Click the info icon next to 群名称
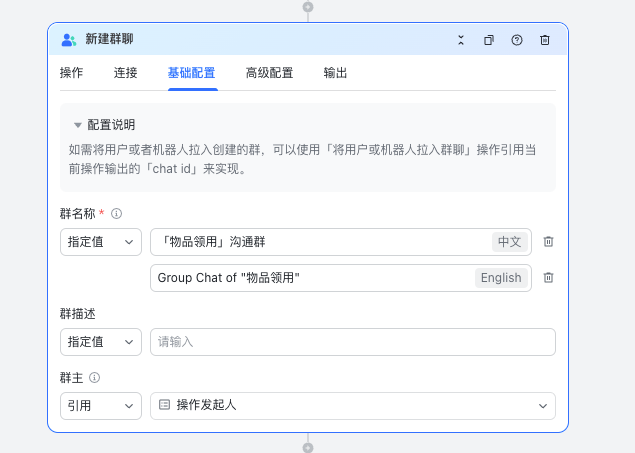 (117, 213)
